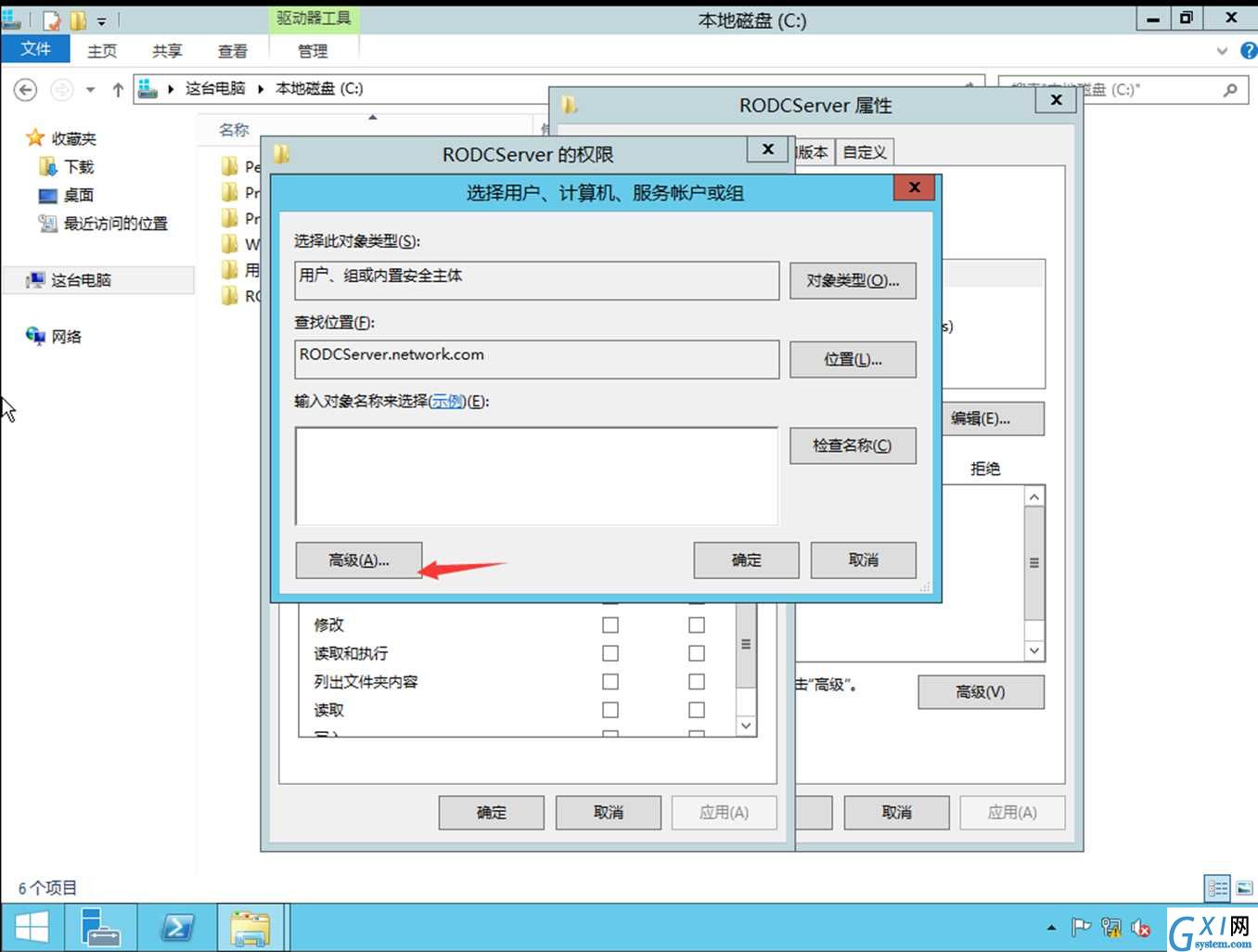Tick the Allow checkbox for 列出文件夹内容
Image resolution: width=1258 pixels, height=952 pixels.
click(610, 682)
